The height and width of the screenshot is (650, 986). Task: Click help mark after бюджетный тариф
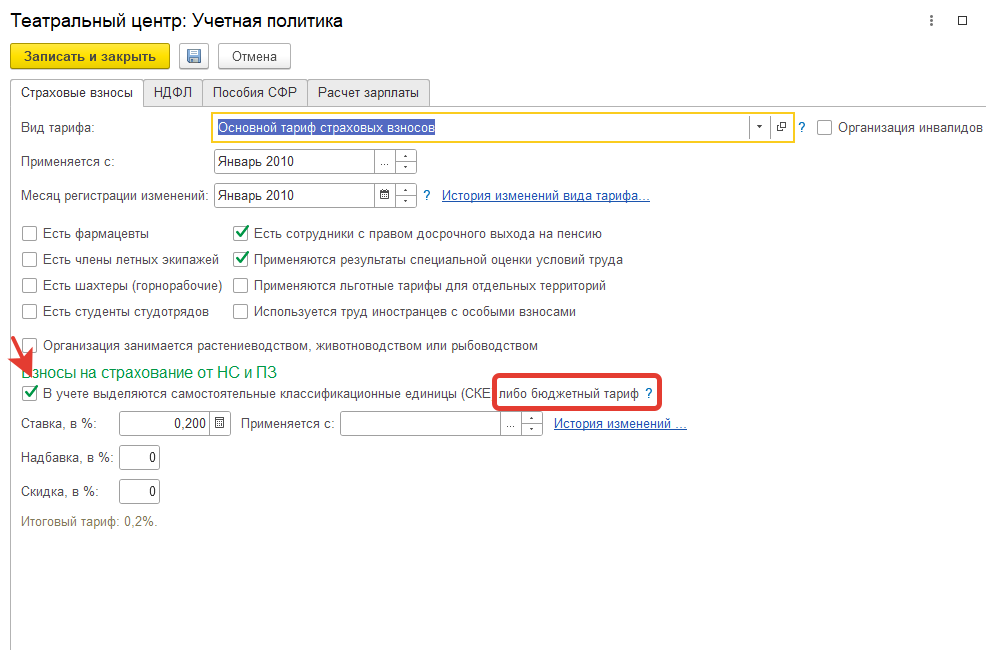tap(648, 394)
